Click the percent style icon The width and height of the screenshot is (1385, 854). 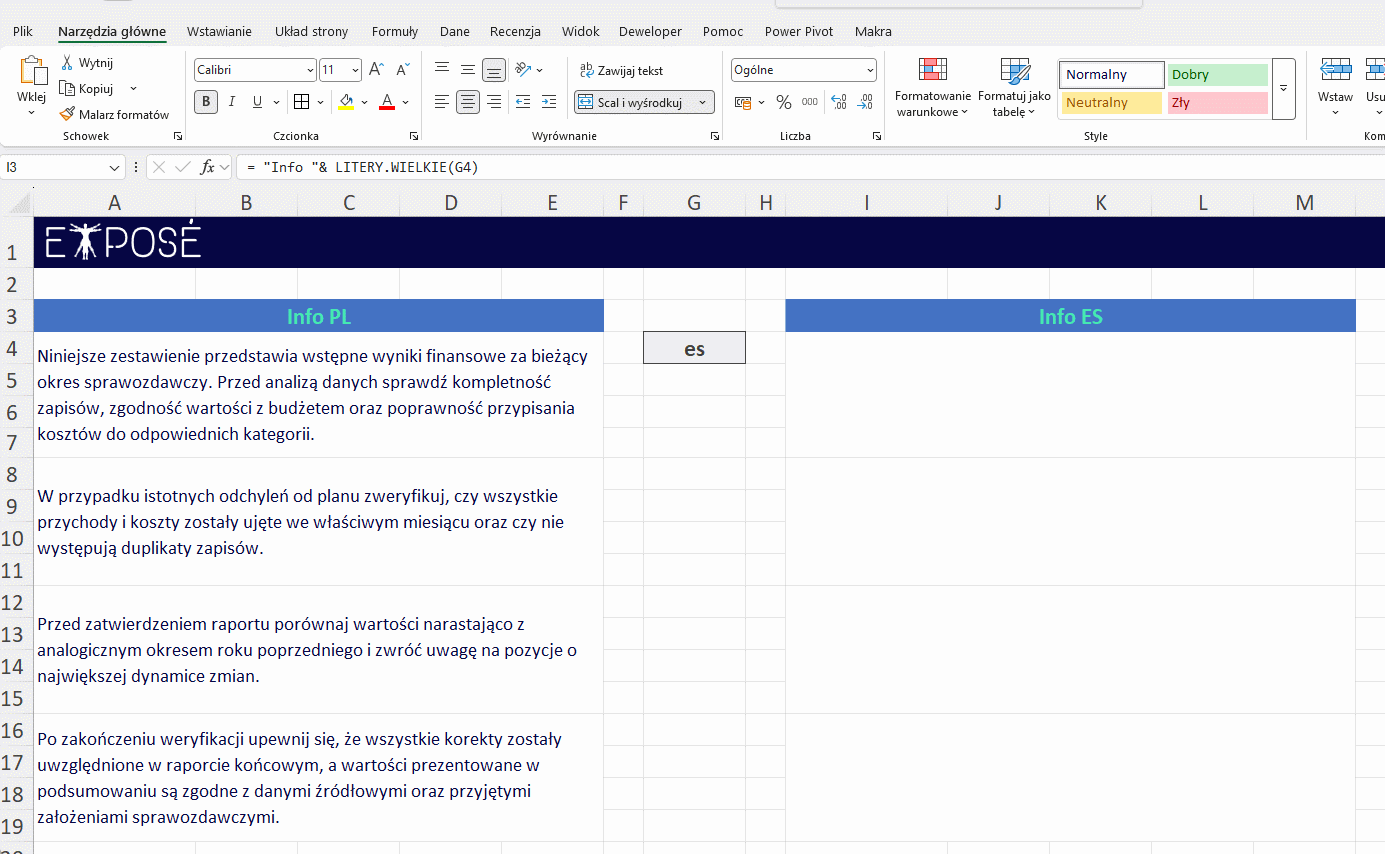point(783,102)
